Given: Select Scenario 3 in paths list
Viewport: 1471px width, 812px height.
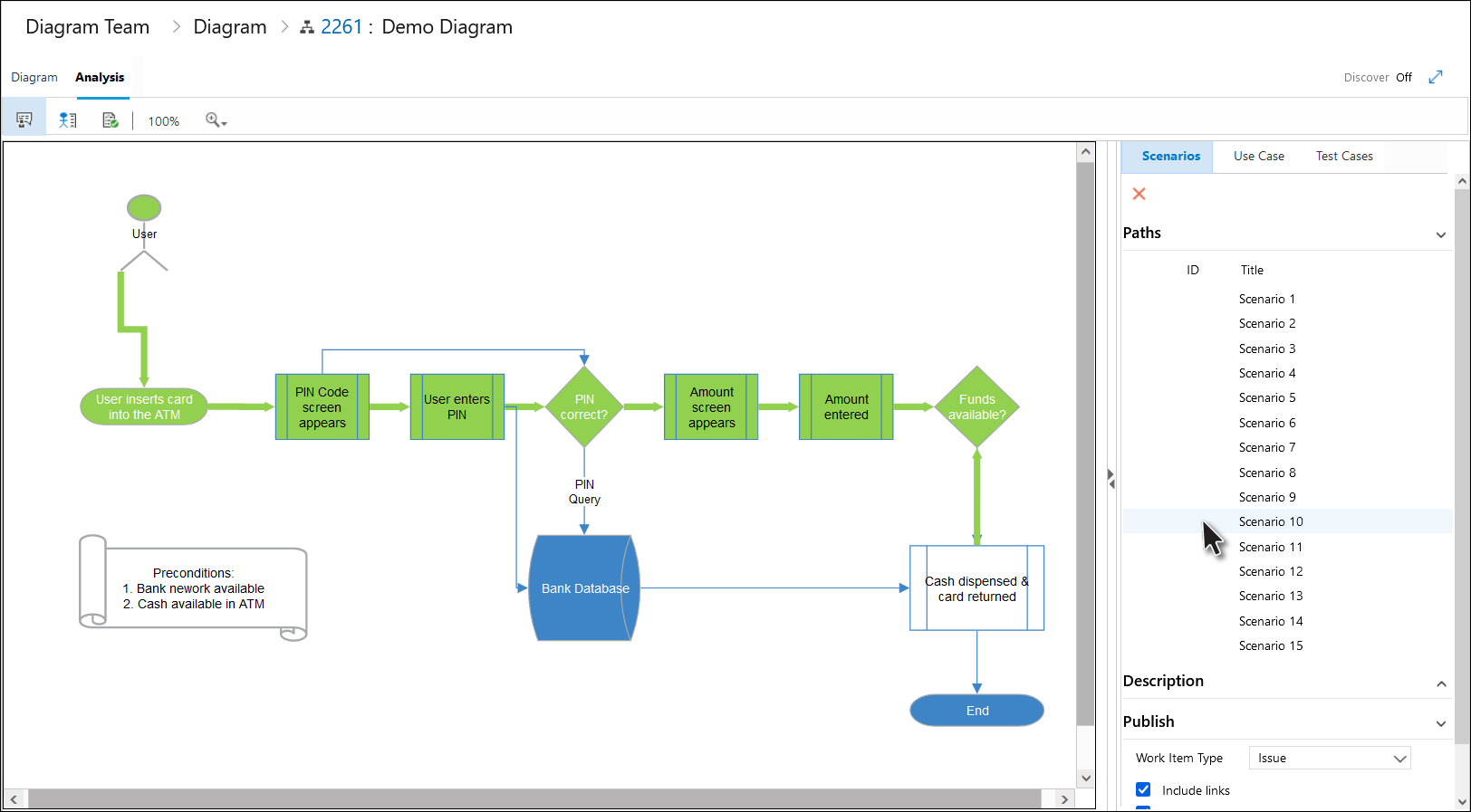Looking at the screenshot, I should tap(1286, 349).
